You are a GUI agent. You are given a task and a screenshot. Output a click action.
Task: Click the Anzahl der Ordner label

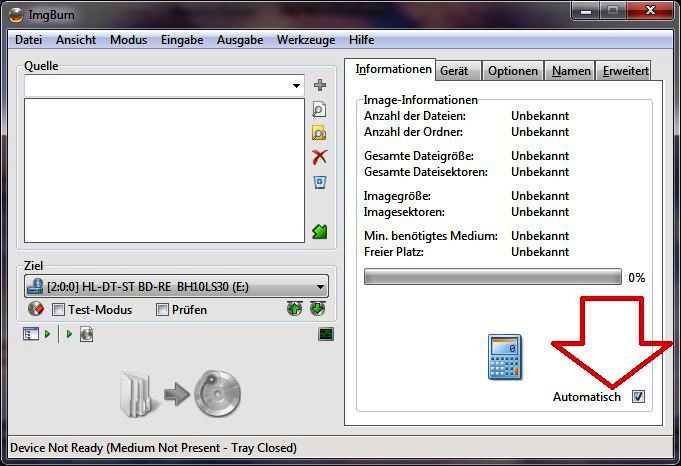click(x=413, y=132)
